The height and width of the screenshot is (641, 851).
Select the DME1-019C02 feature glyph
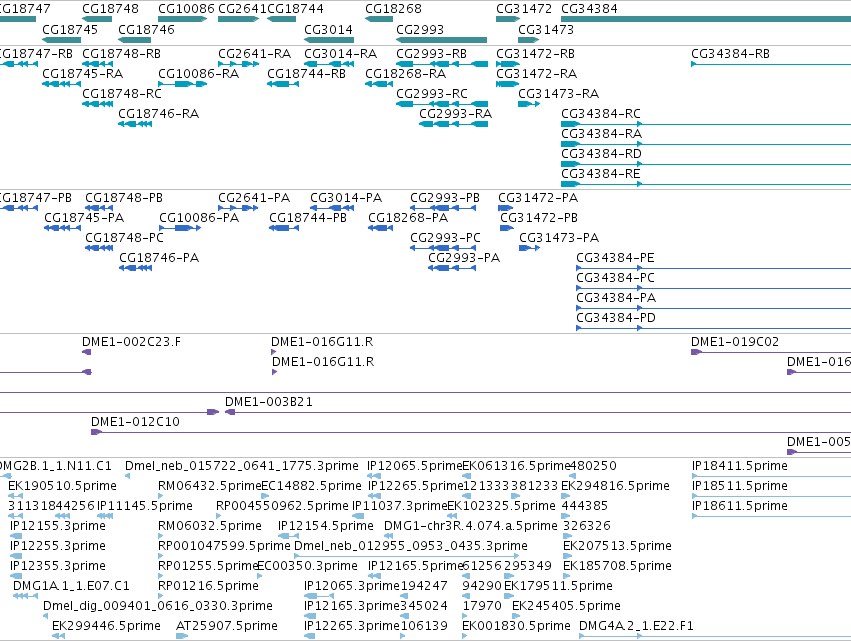click(x=697, y=352)
